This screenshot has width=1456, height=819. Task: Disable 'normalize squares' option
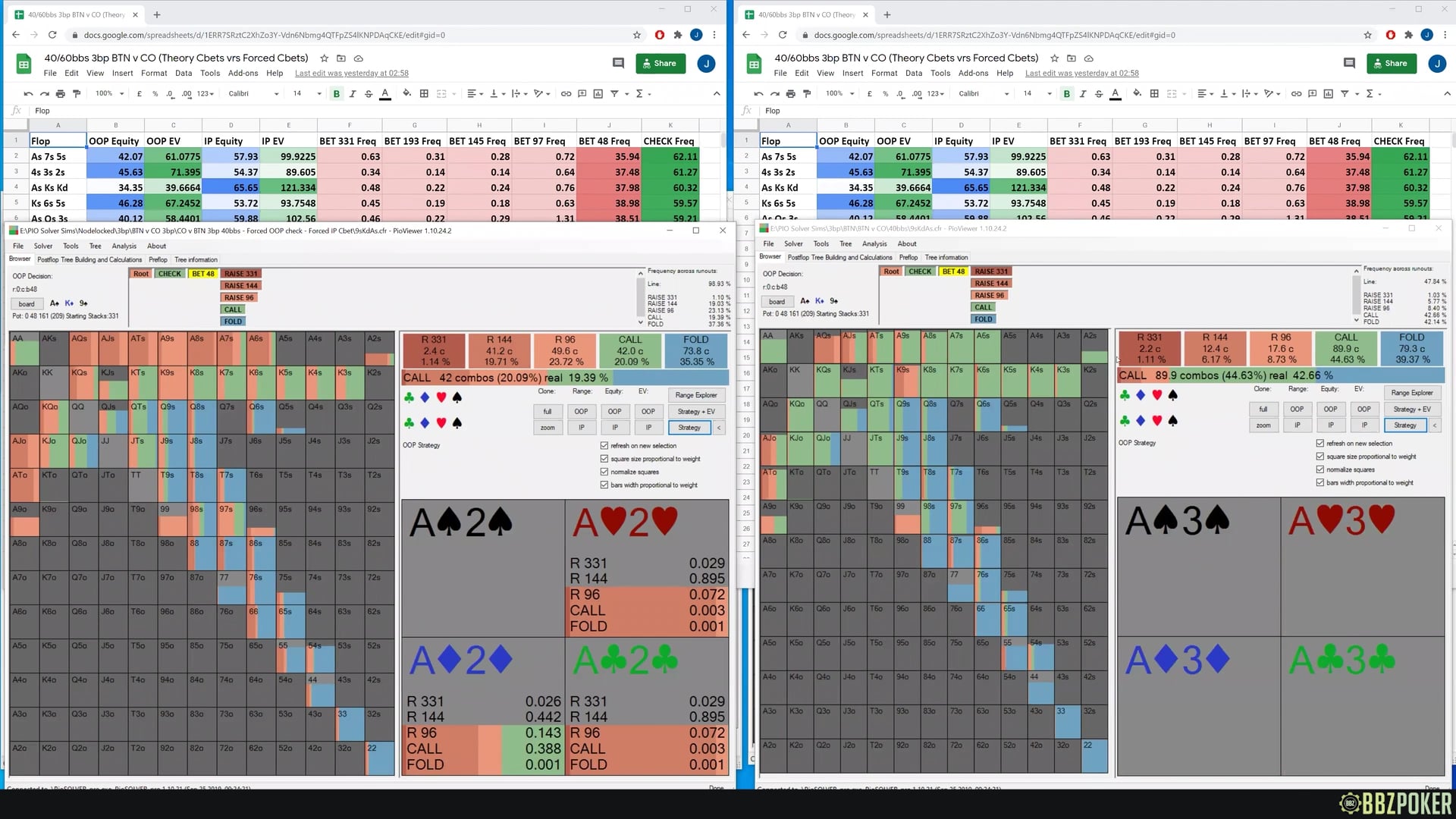(x=604, y=472)
